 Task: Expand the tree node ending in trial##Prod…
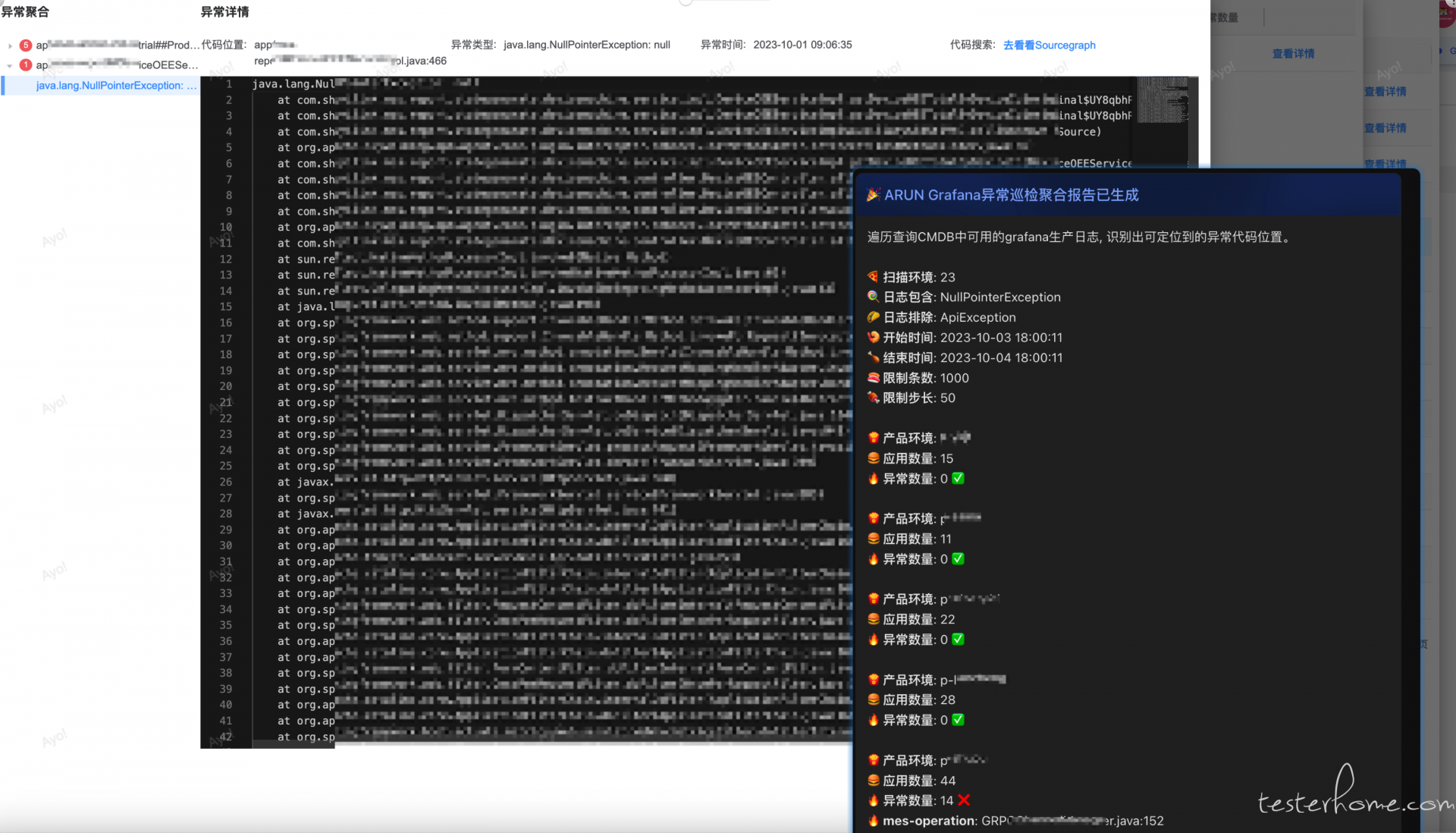pos(10,46)
